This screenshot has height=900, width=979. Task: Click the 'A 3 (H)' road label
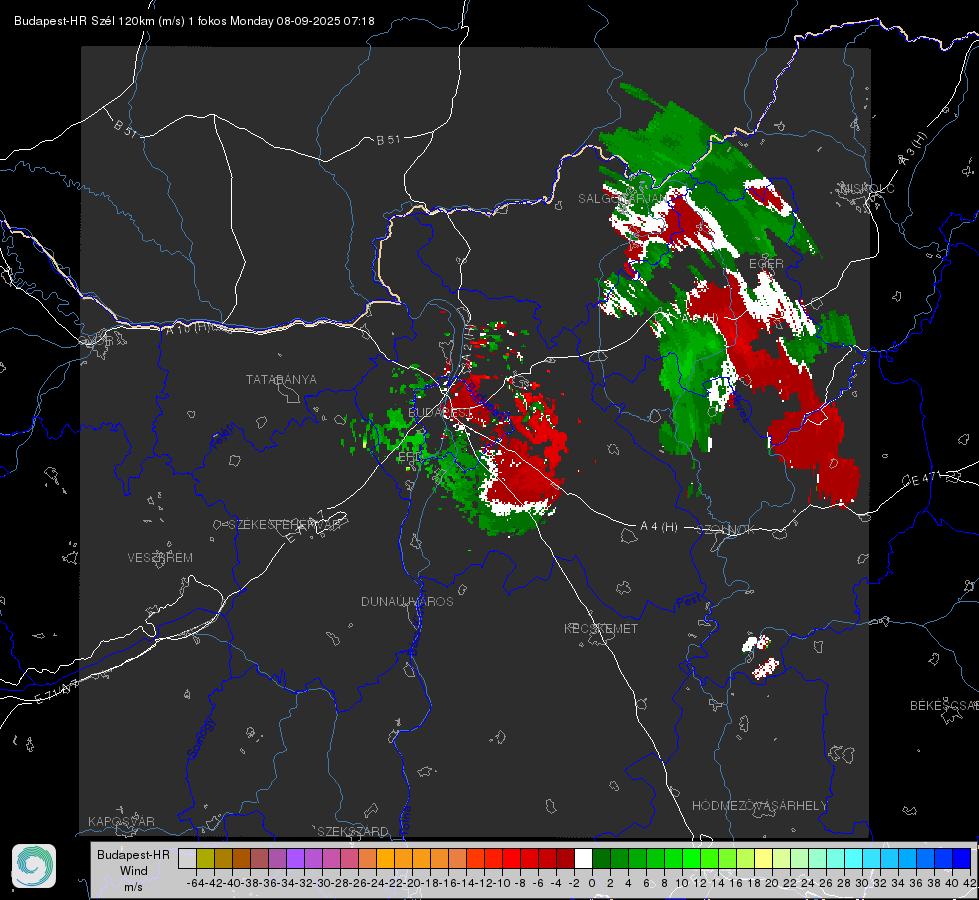[913, 149]
